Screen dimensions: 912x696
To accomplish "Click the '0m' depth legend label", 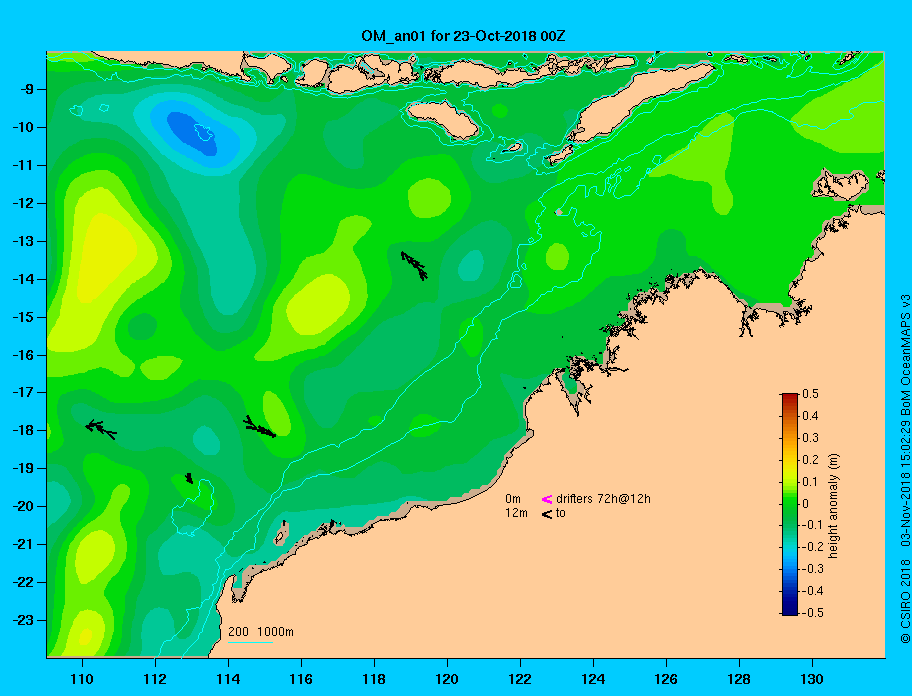I will coord(512,499).
